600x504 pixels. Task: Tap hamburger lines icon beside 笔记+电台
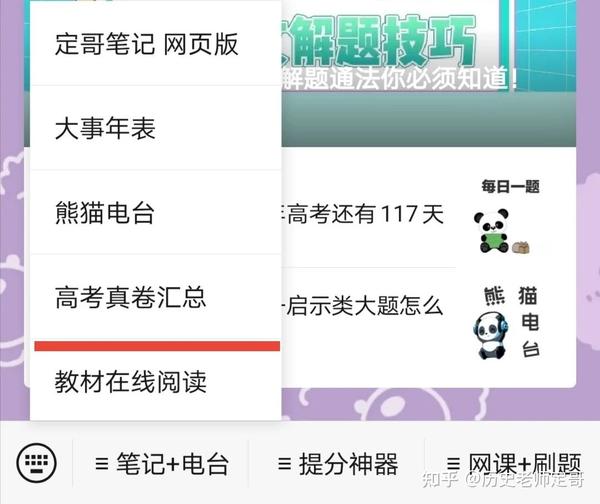pyautogui.click(x=102, y=464)
